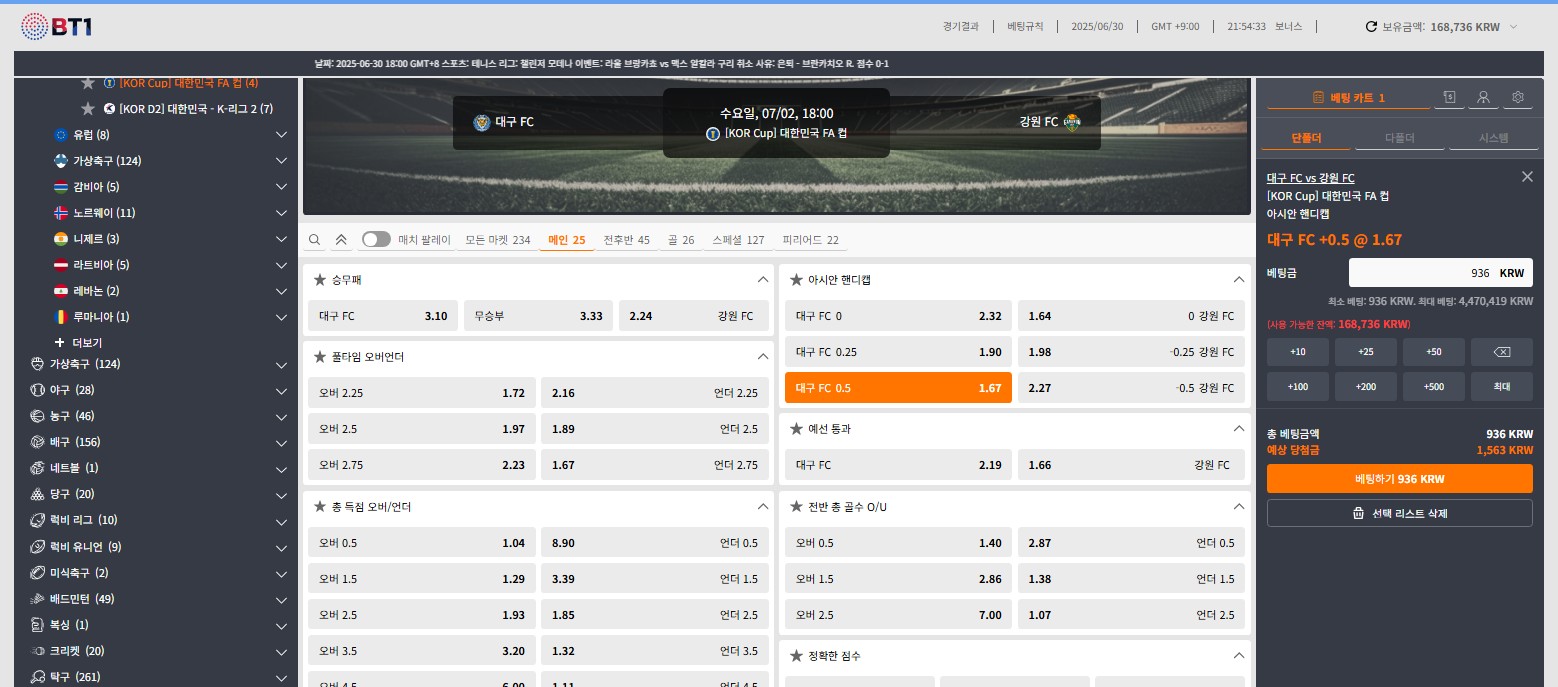Expand the 라트비아 (5) country list
The width and height of the screenshot is (1558, 687).
tap(281, 265)
